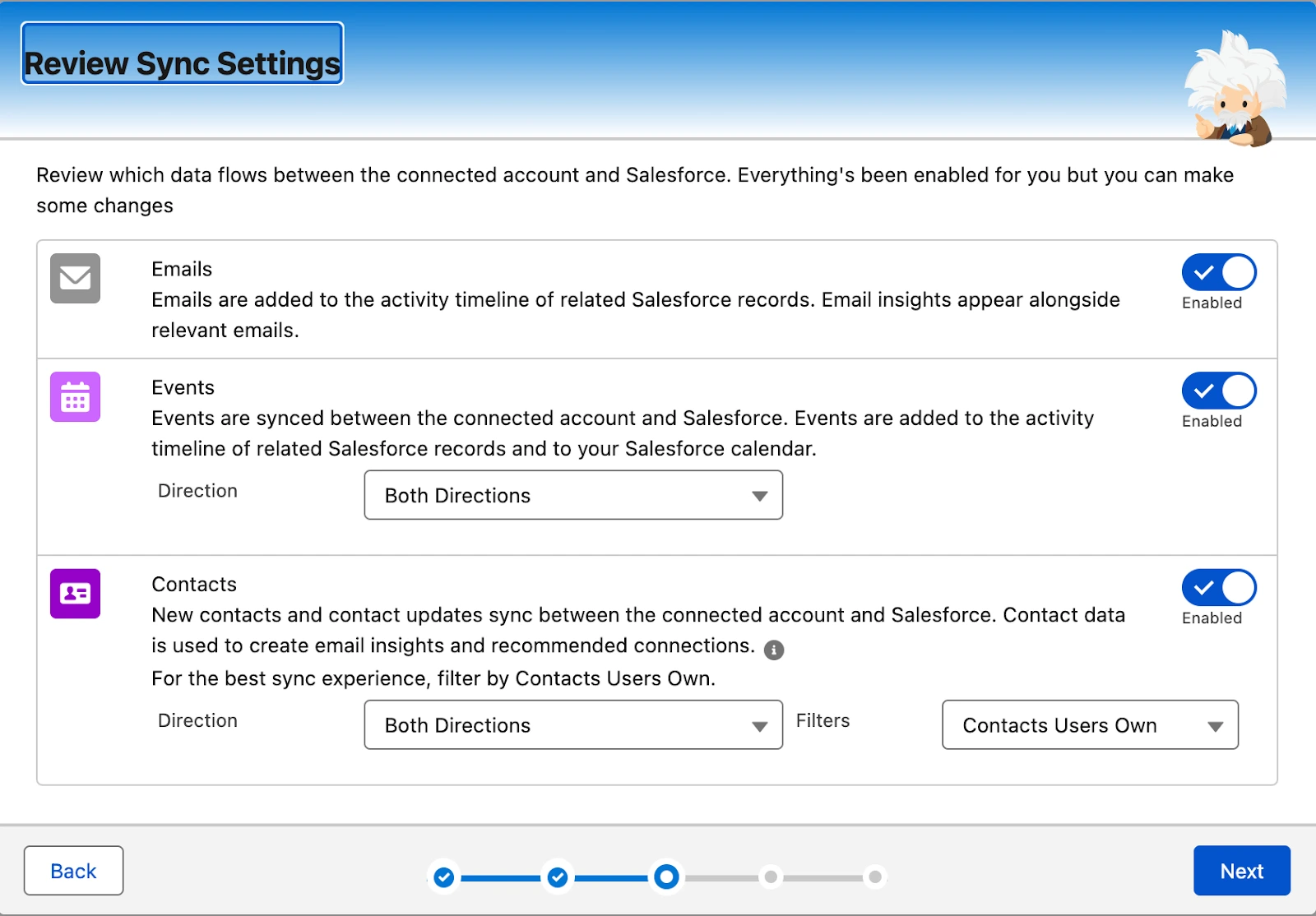Image resolution: width=1316 pixels, height=916 pixels.
Task: Toggle off Contacts sync
Action: [x=1219, y=587]
